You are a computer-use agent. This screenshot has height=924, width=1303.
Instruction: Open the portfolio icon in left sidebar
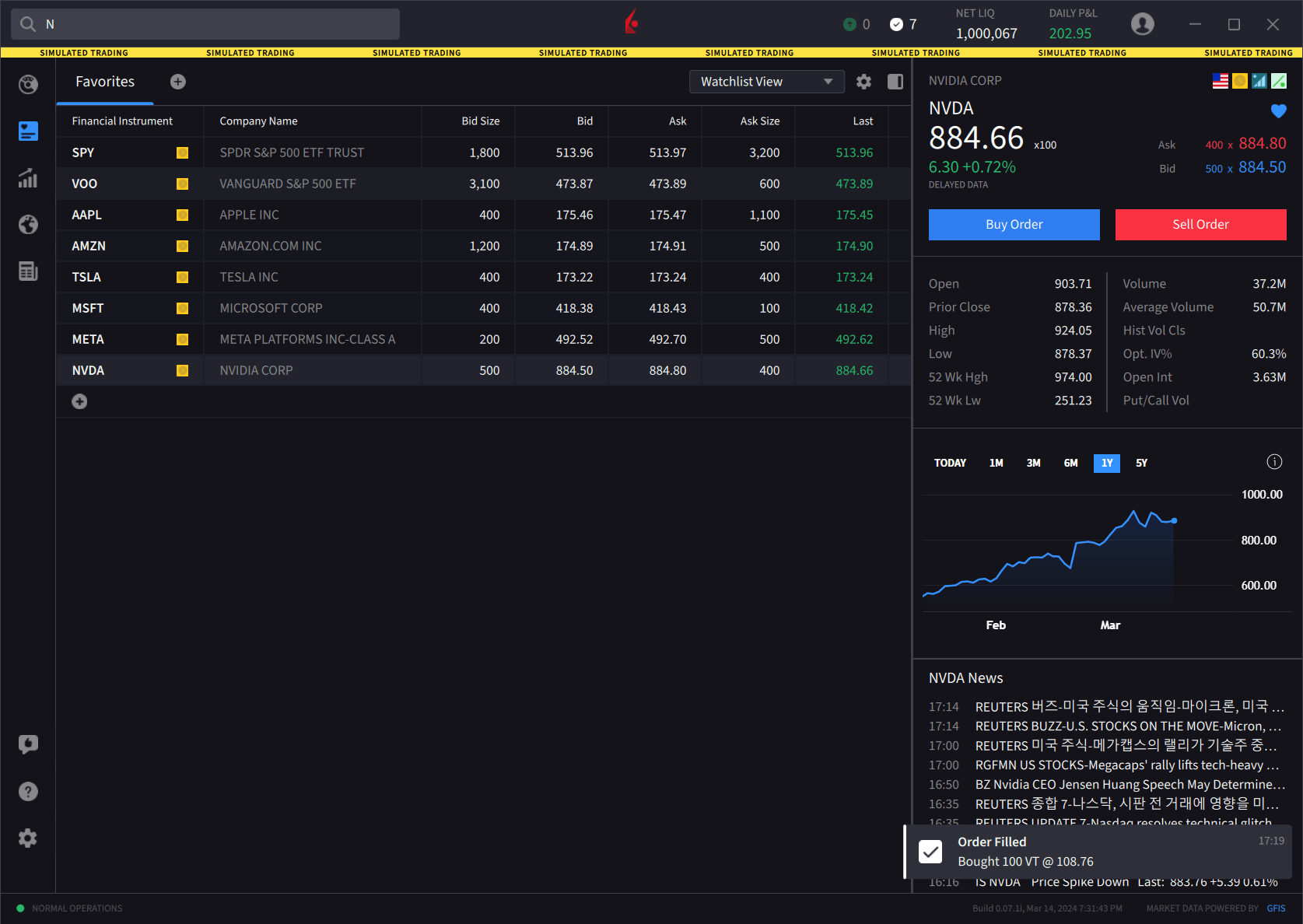click(x=28, y=84)
